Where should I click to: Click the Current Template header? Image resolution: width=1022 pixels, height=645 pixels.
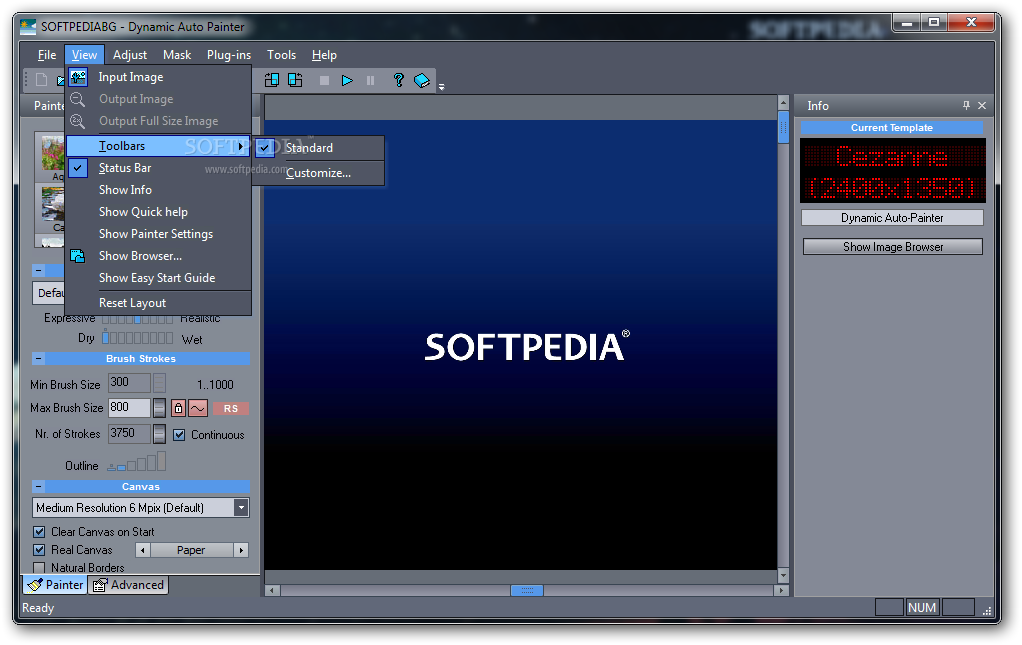[892, 128]
